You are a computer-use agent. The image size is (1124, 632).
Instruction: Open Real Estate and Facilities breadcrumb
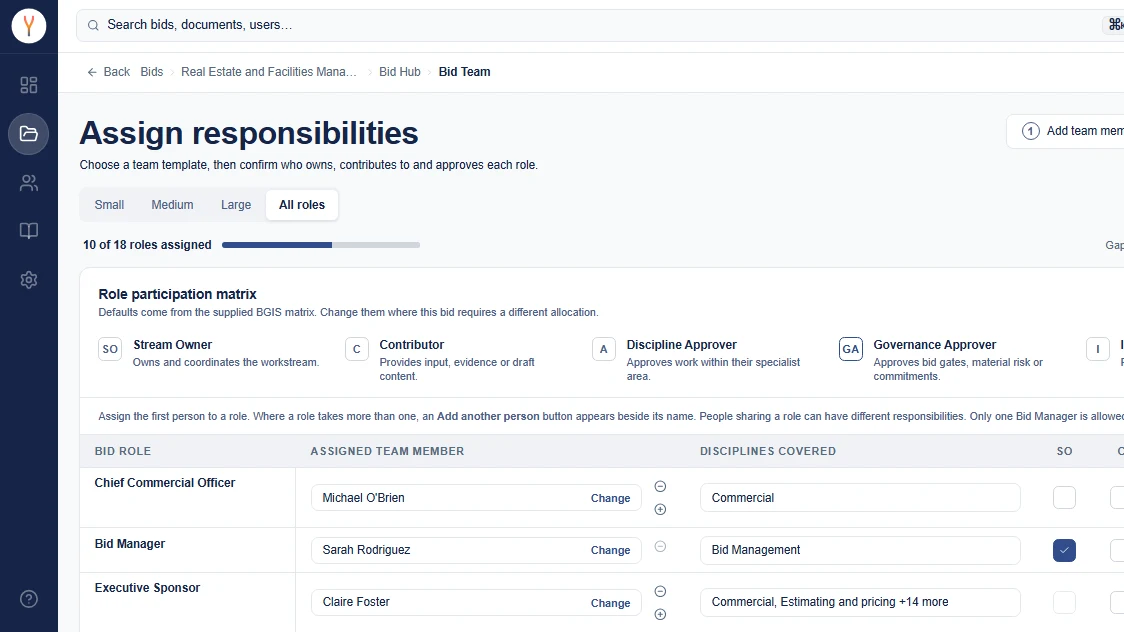269,72
